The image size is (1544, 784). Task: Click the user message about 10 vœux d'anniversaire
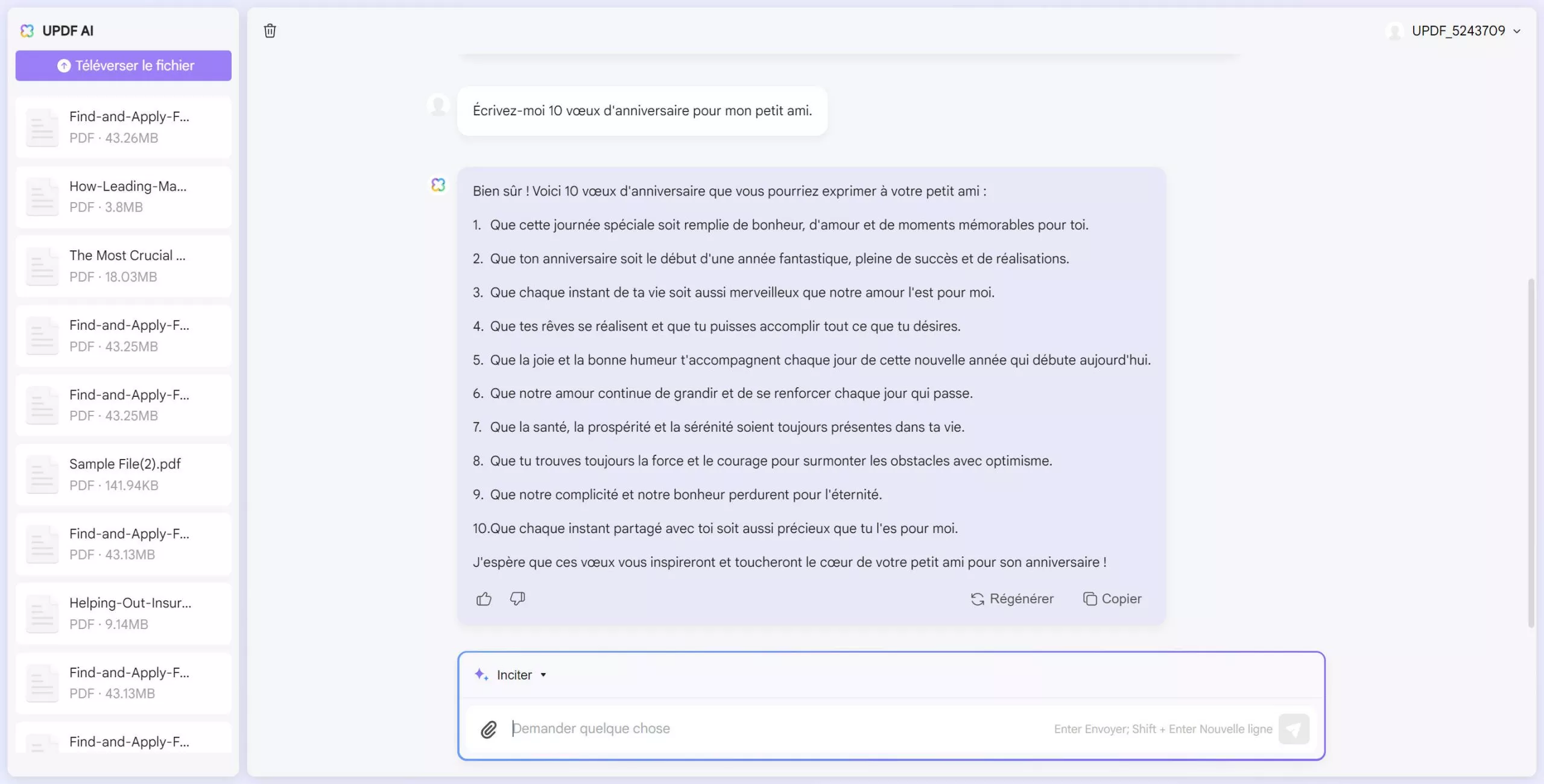coord(642,111)
